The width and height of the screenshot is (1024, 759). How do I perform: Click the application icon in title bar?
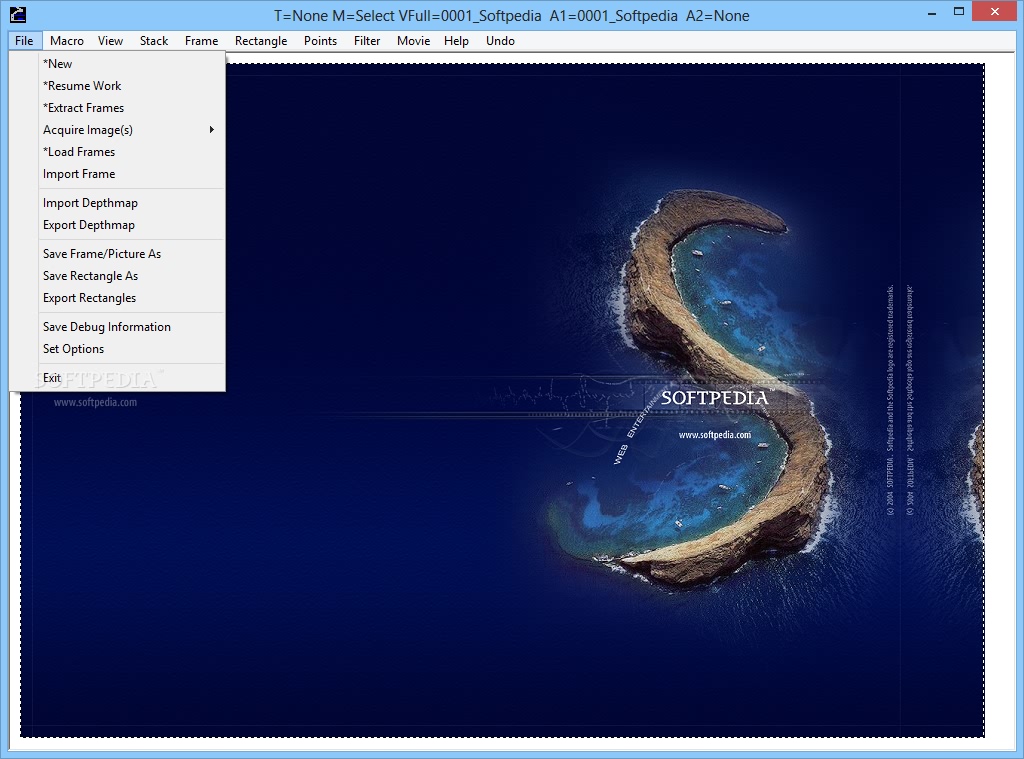click(x=18, y=14)
